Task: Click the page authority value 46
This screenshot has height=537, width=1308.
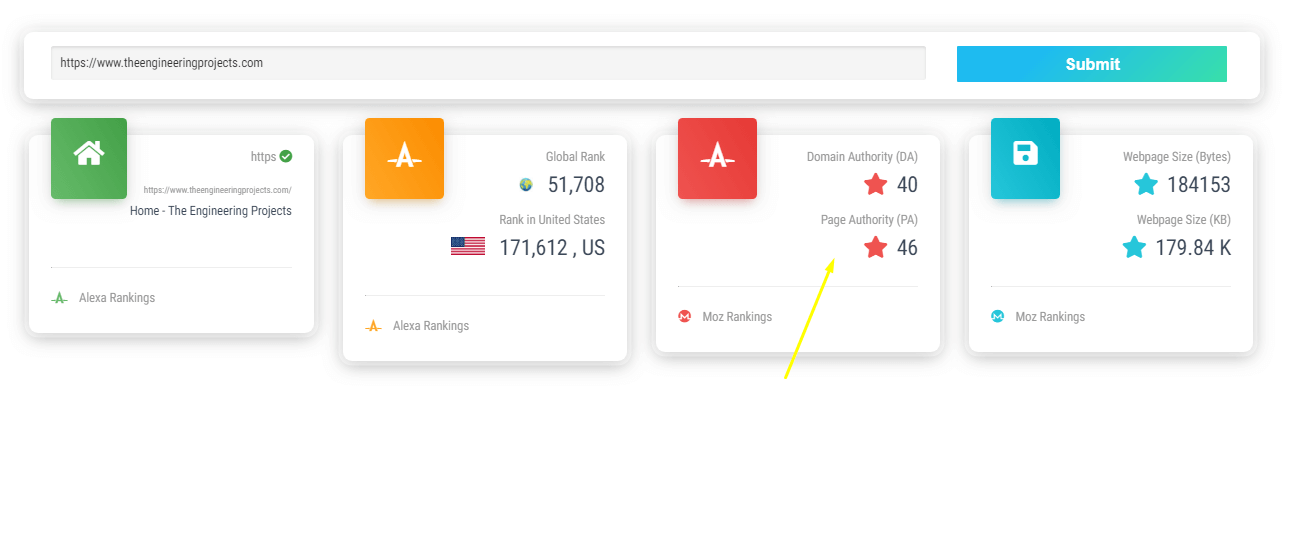Action: coord(907,248)
